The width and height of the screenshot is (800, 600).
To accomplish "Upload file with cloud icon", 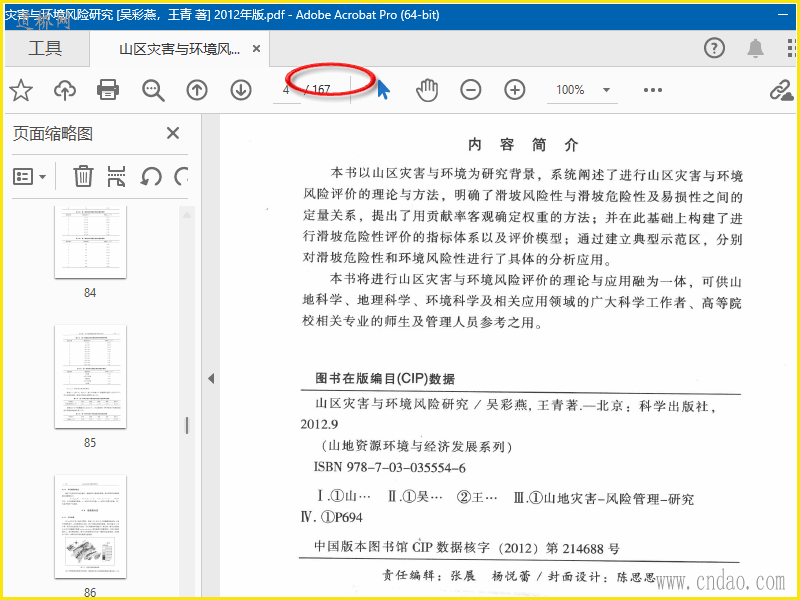I will (x=65, y=90).
